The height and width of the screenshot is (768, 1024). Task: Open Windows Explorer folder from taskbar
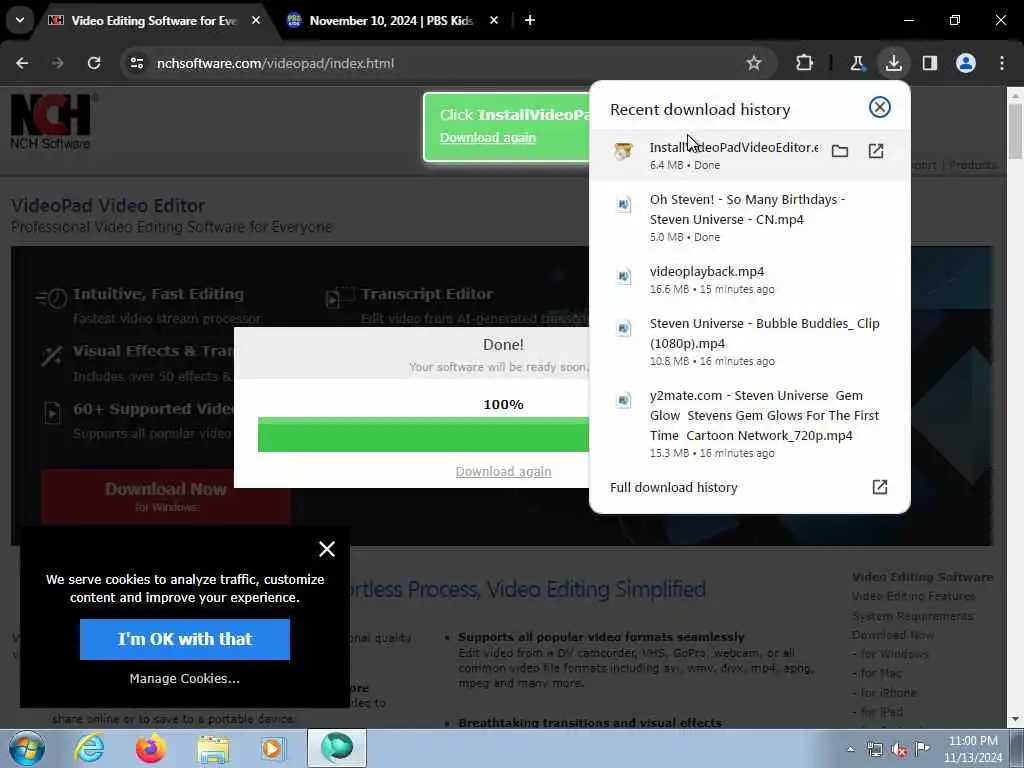[213, 750]
